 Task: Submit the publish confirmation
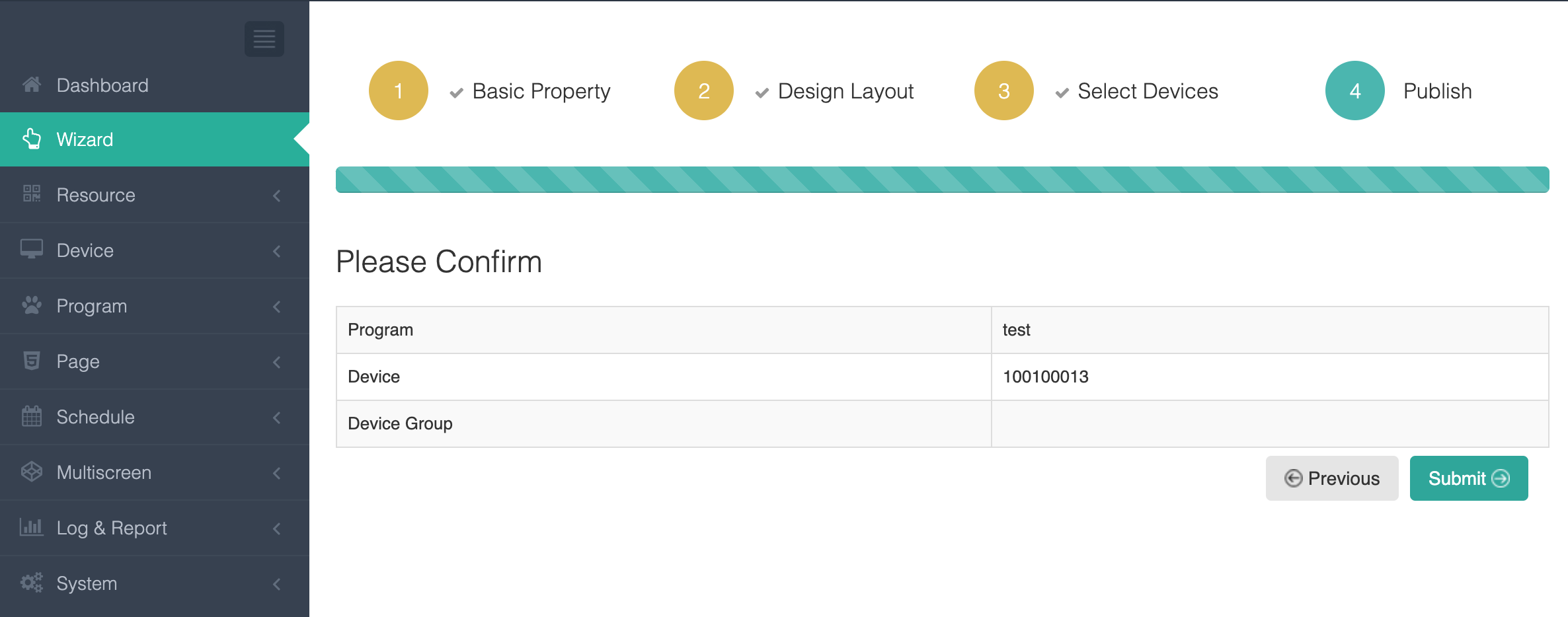1468,478
